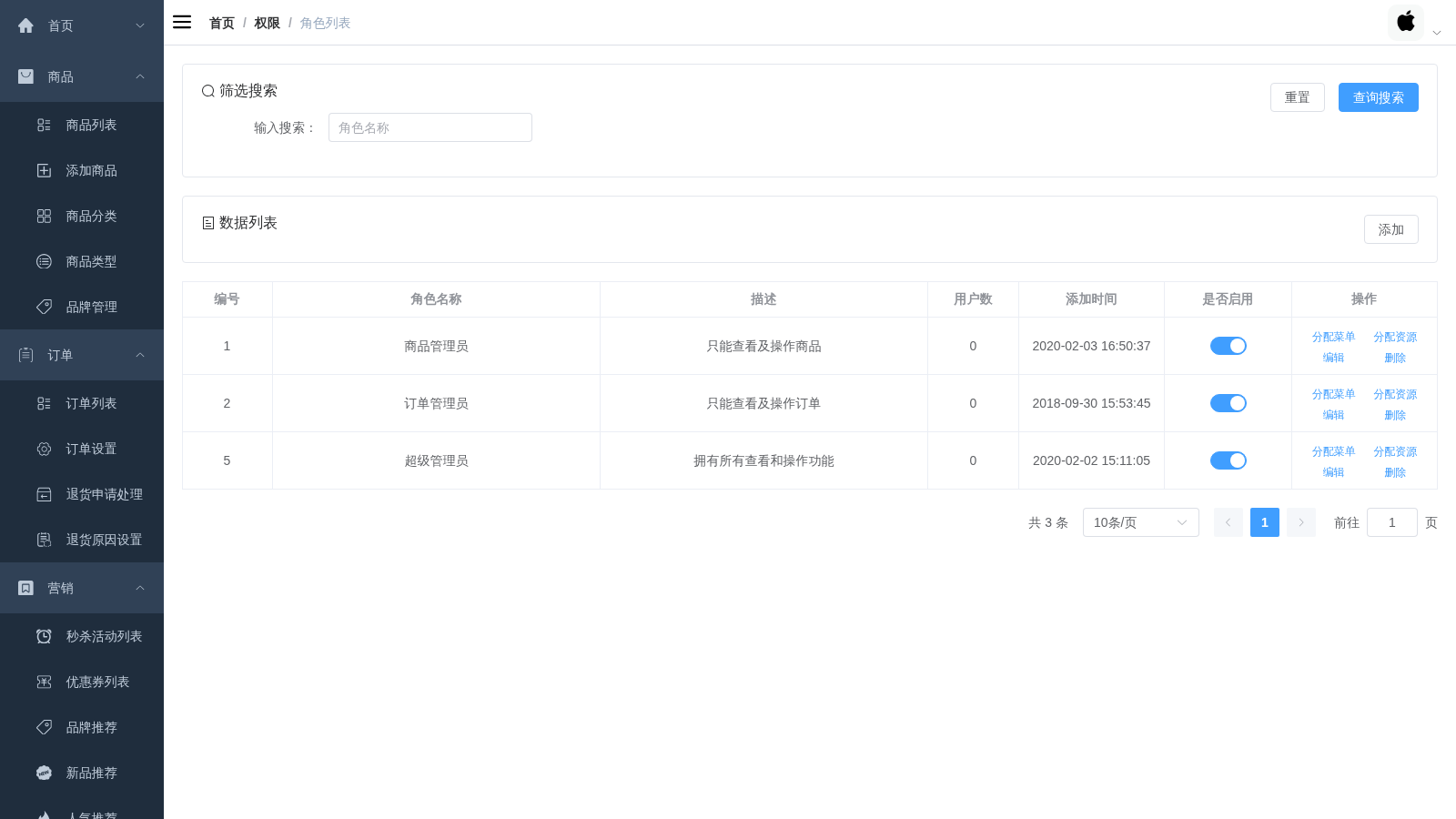The width and height of the screenshot is (1456, 819).
Task: Collapse the 订单 menu chevron
Action: coord(140,355)
